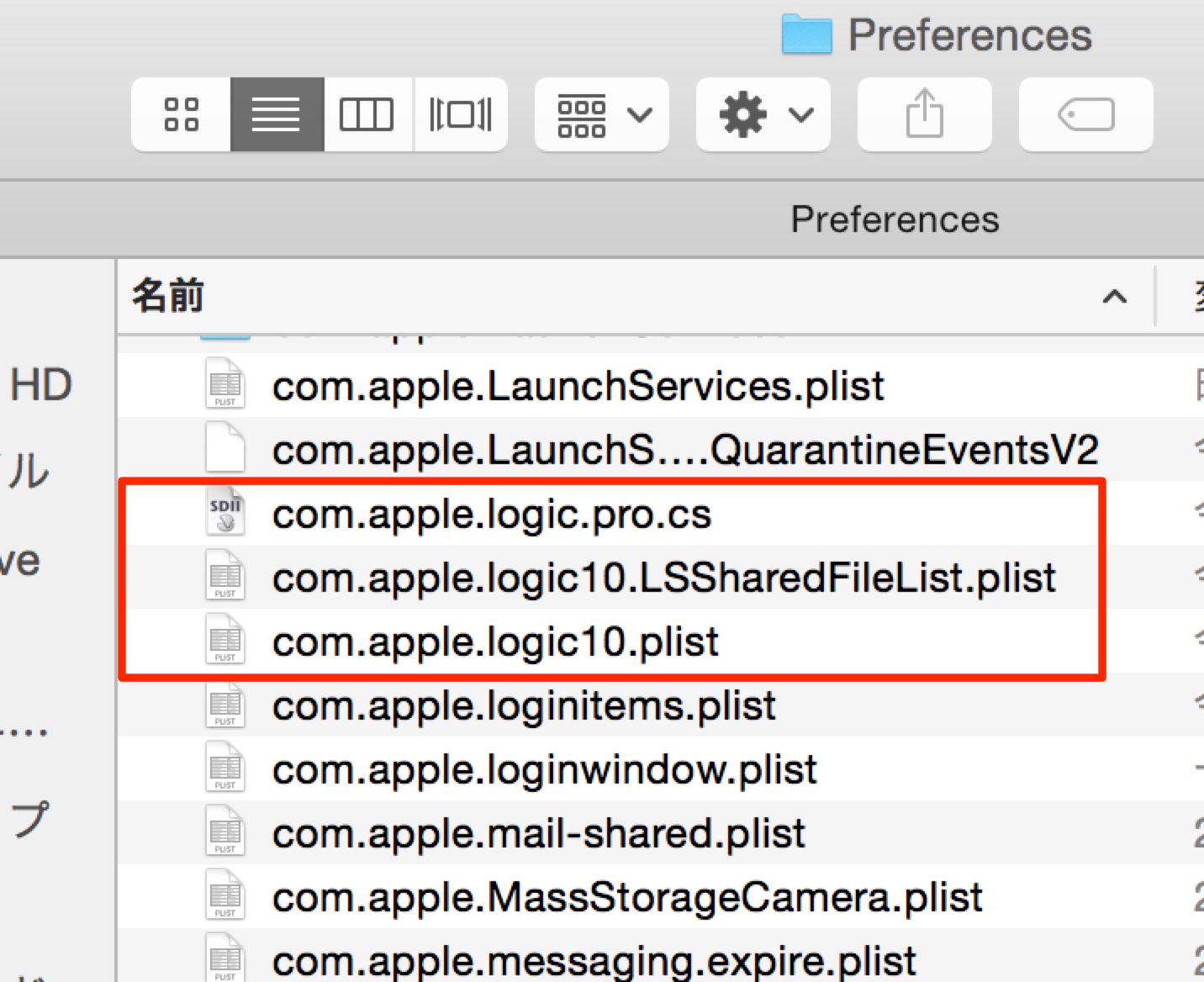Viewport: 1204px width, 982px height.
Task: Switch to column view
Action: pyautogui.click(x=367, y=114)
